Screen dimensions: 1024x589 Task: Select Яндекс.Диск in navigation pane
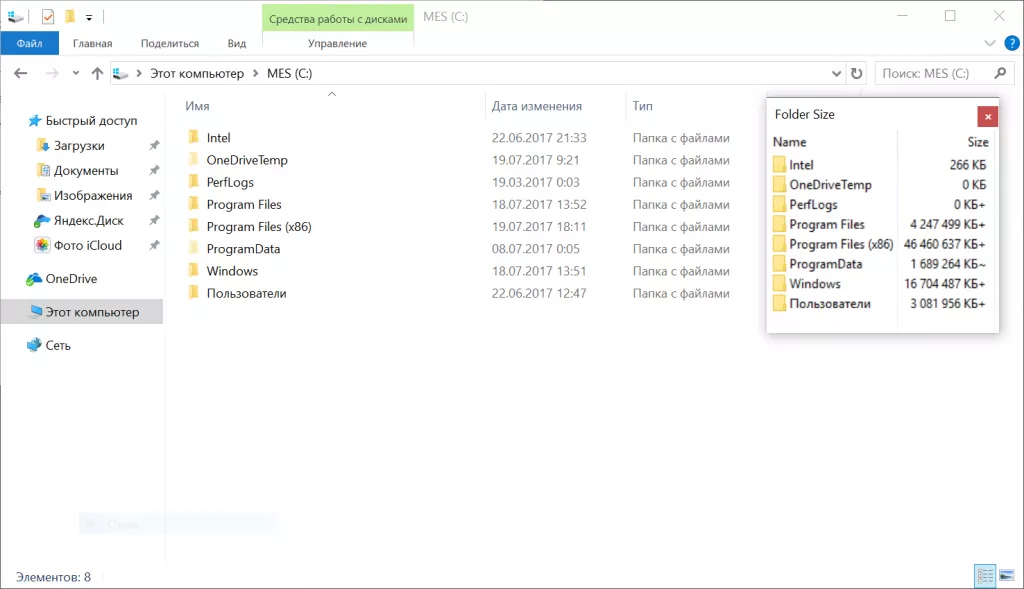click(88, 220)
